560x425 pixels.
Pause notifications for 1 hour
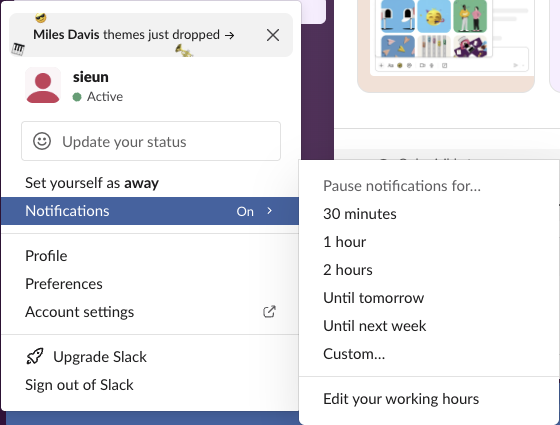pyautogui.click(x=429, y=242)
